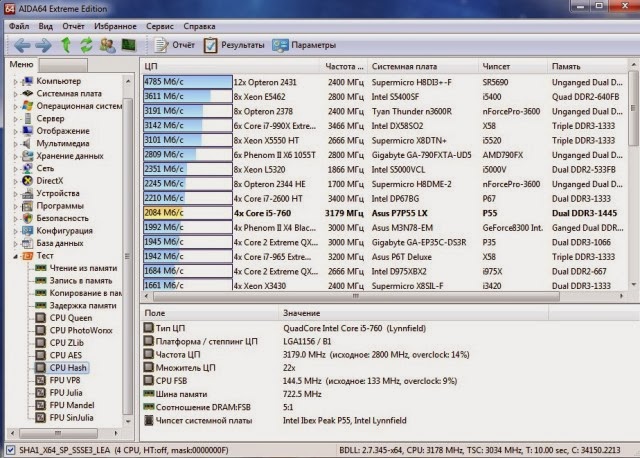Expand the DirectX node arrow
This screenshot has width=640, height=458.
(x=15, y=181)
